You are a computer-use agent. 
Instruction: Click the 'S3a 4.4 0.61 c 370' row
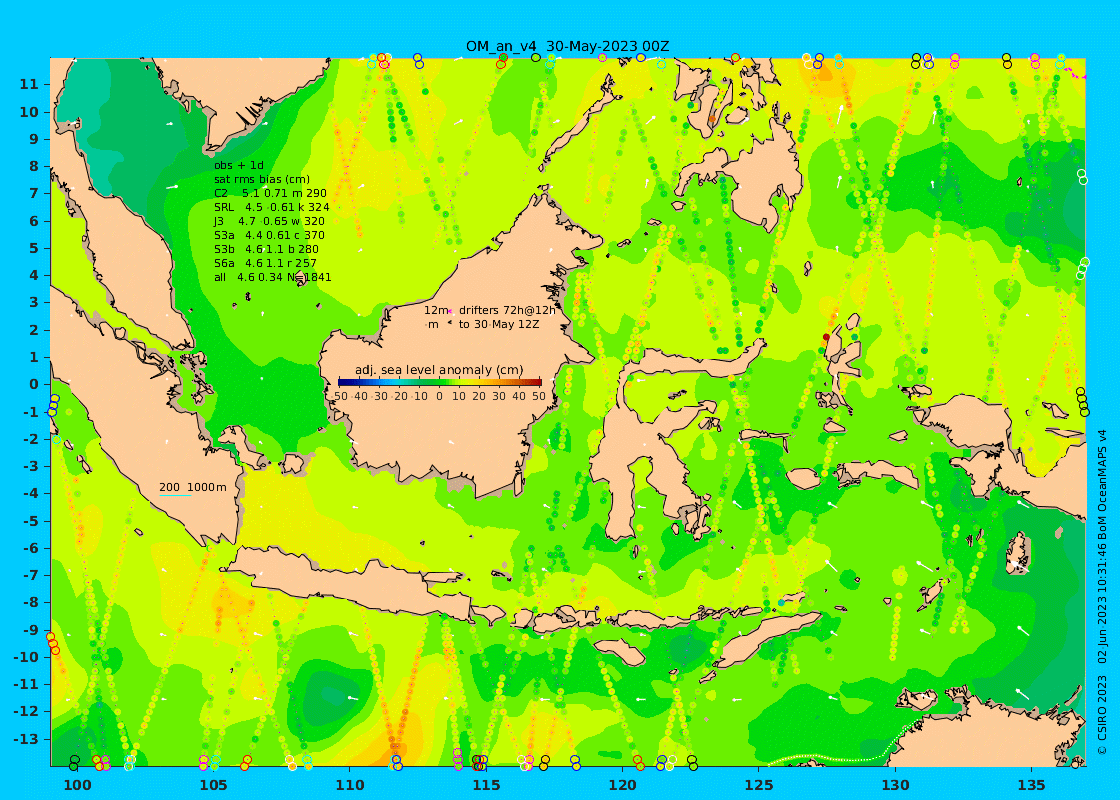(x=269, y=235)
